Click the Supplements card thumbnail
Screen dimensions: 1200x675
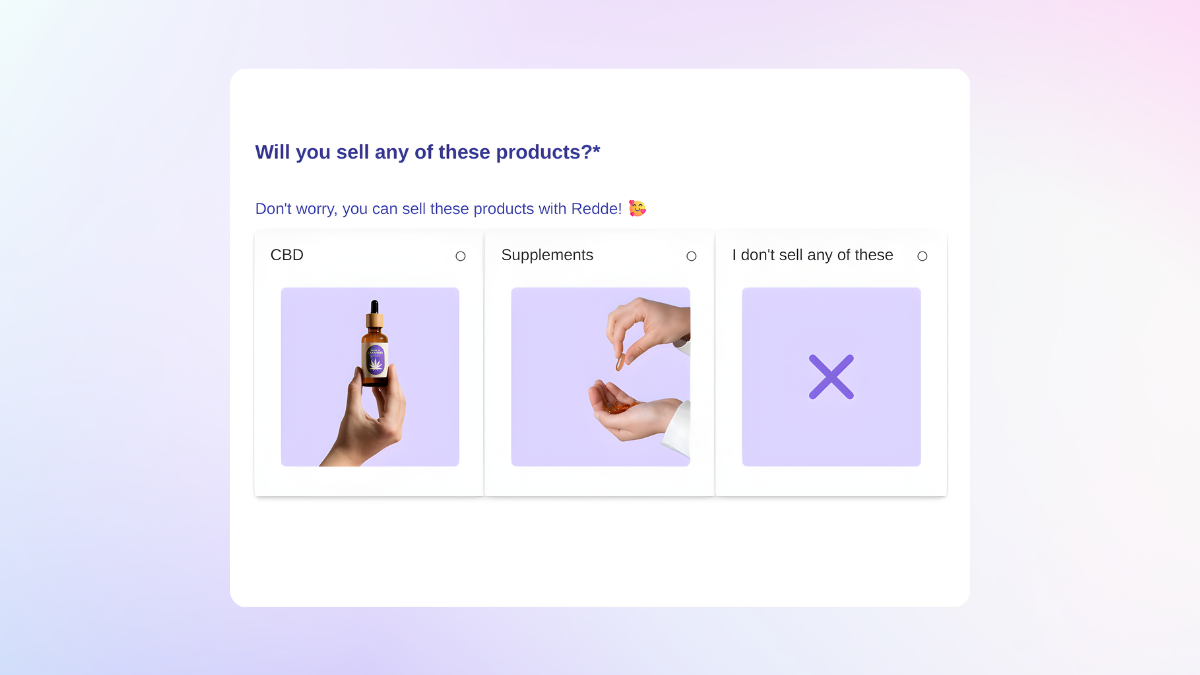click(600, 377)
